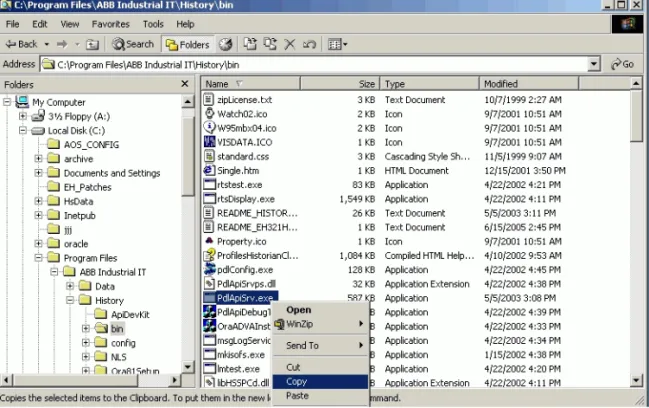The image size is (649, 408).
Task: Collapse the Program Files tree node
Action: click(x=38, y=258)
